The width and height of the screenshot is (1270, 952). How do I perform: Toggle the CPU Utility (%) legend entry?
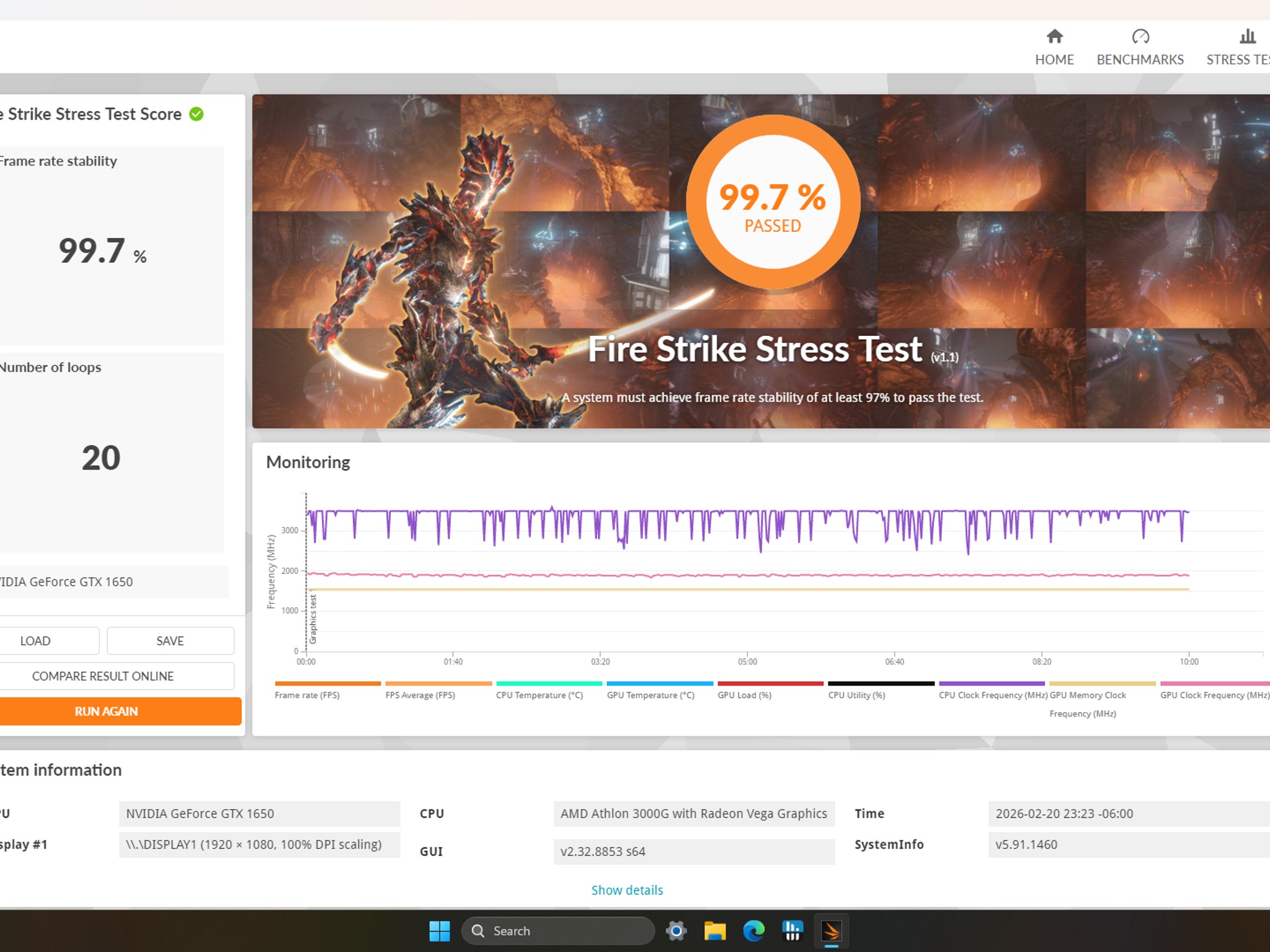click(x=881, y=690)
